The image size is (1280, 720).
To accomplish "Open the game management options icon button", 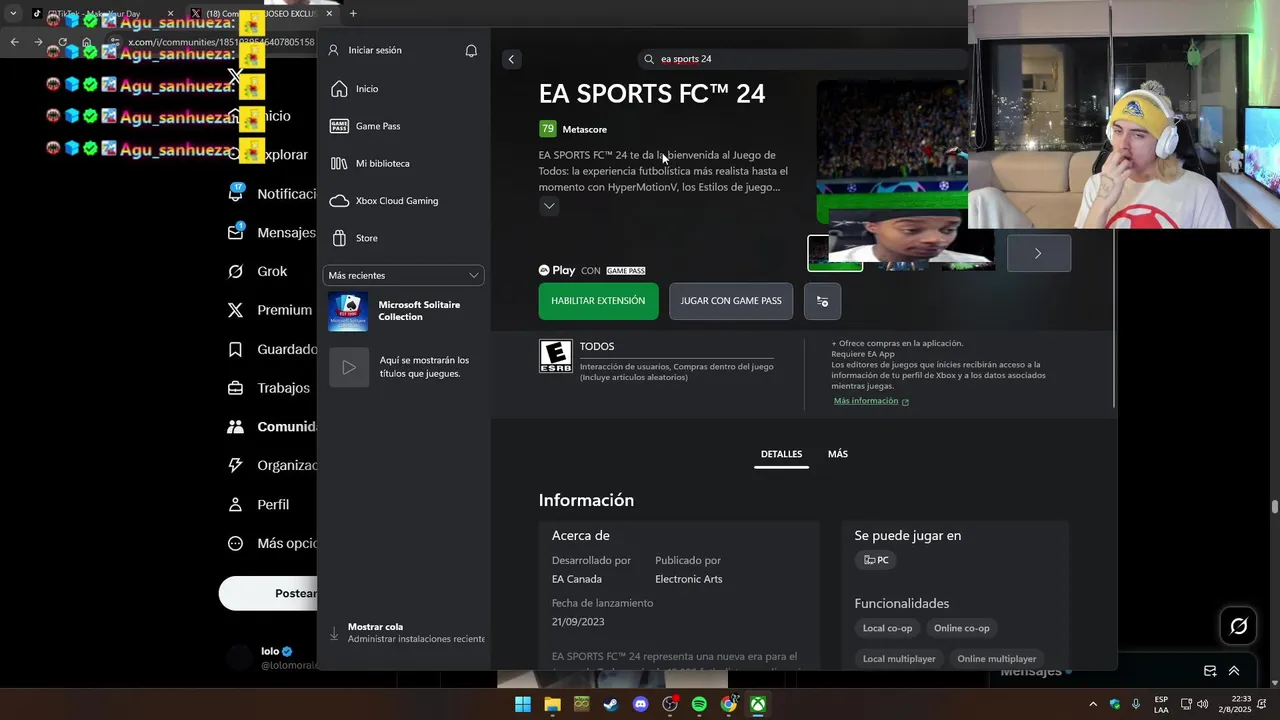I will click(822, 301).
